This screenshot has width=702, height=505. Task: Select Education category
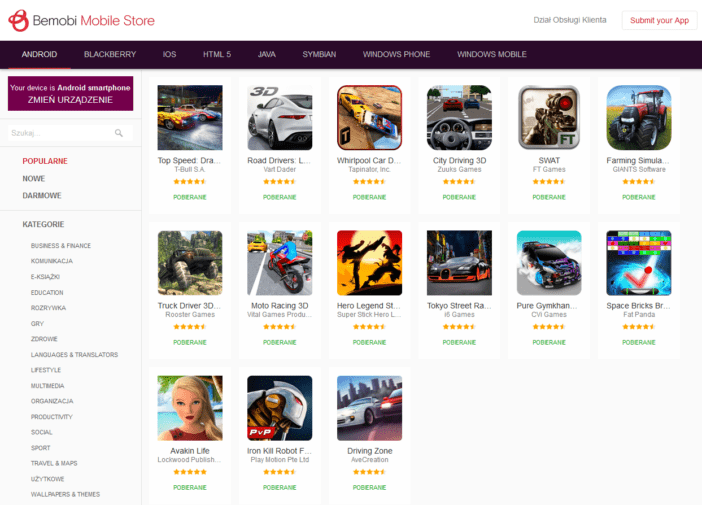(x=47, y=292)
